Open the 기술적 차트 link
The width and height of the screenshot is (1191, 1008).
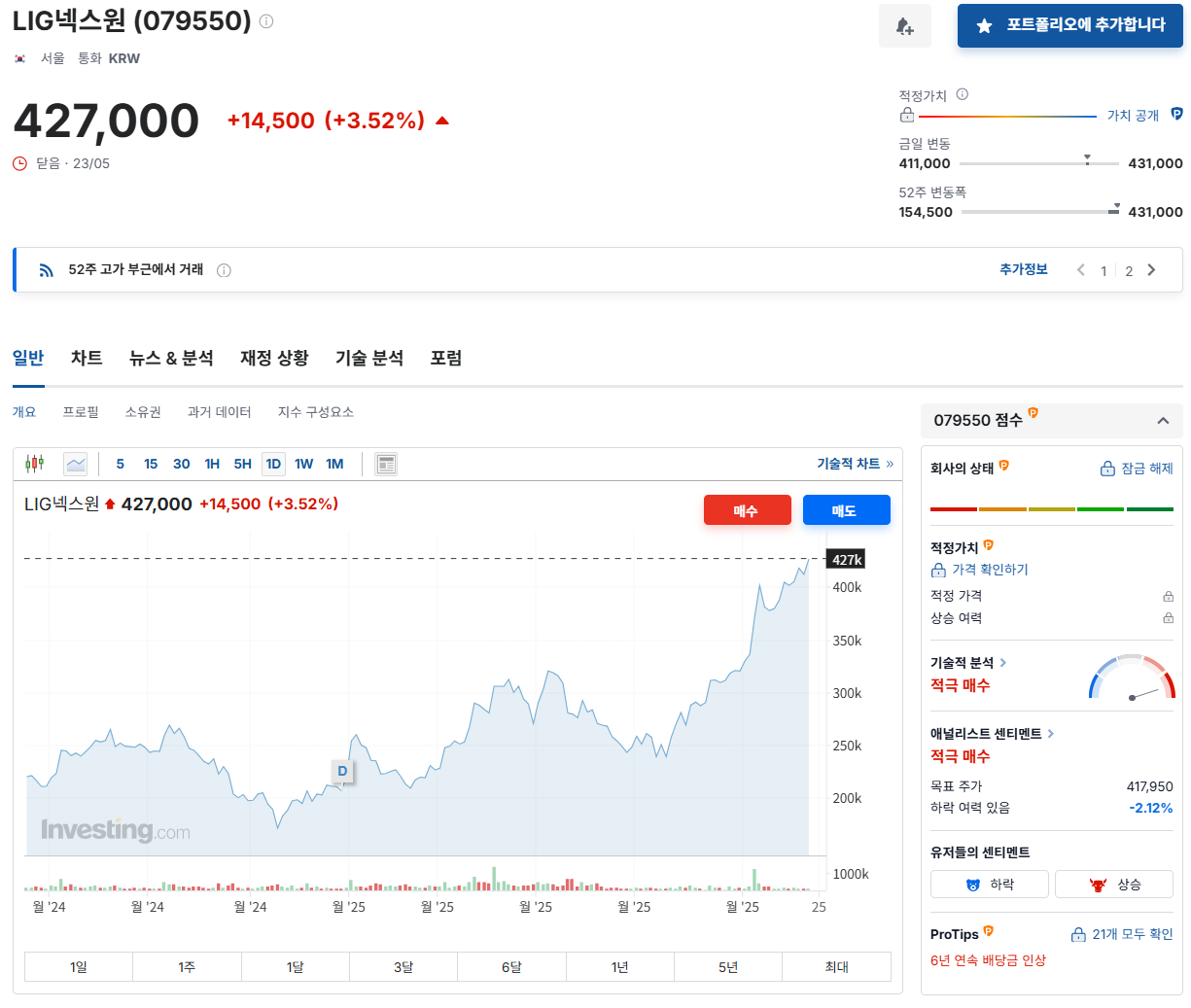pyautogui.click(x=855, y=464)
